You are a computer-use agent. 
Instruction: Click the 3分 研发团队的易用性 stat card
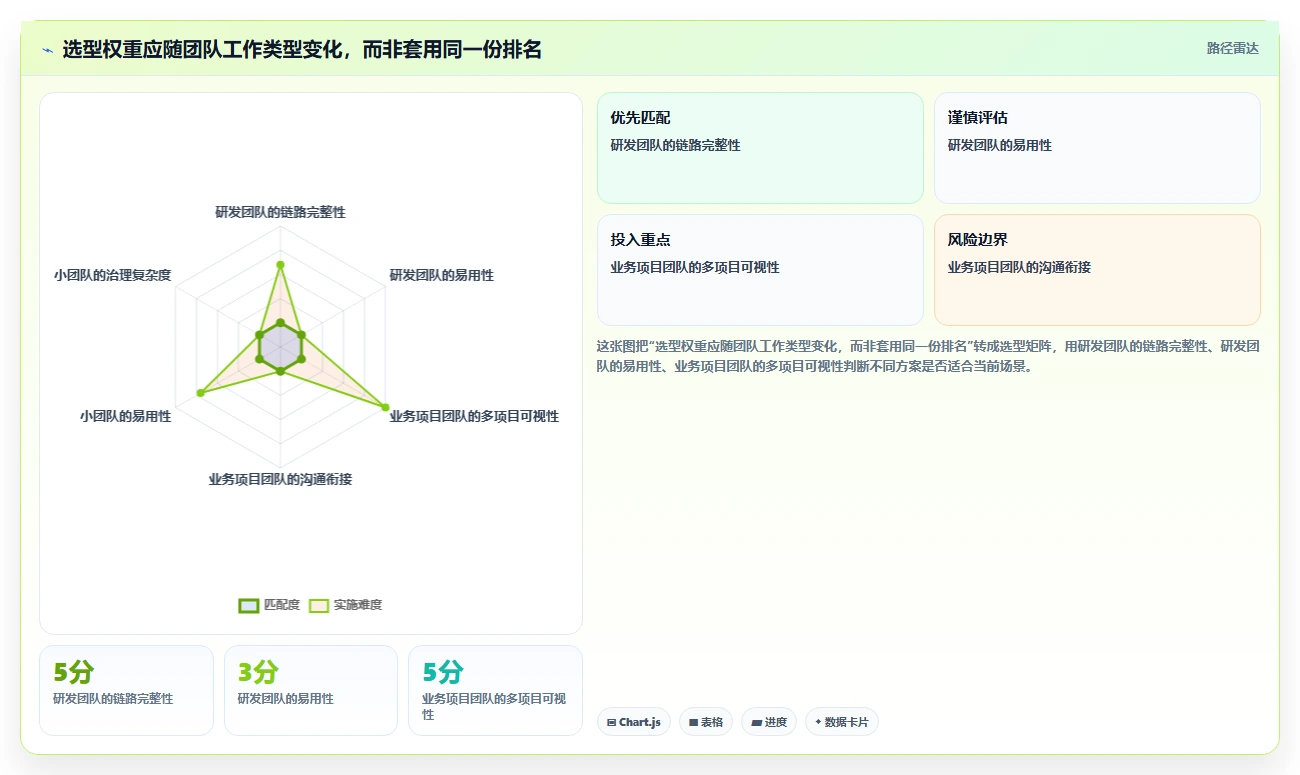[311, 690]
